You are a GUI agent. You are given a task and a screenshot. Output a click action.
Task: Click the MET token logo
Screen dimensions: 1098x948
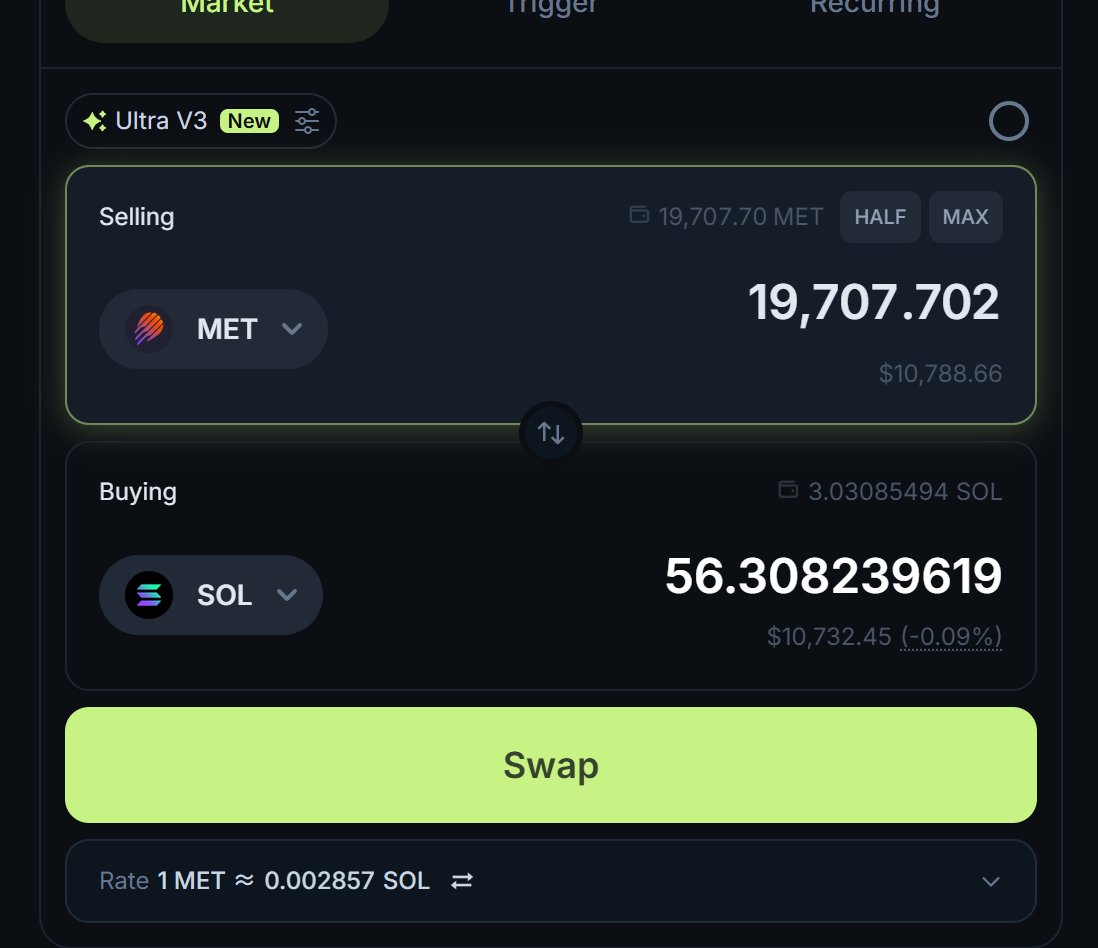149,329
